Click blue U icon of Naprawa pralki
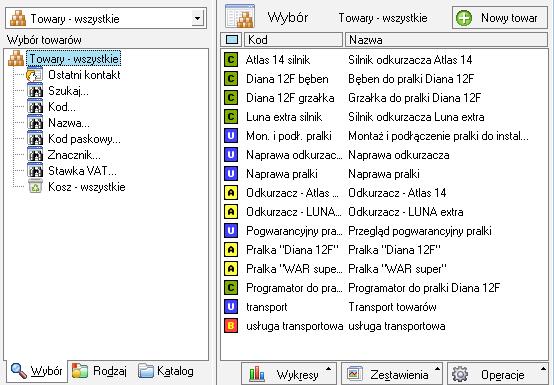This screenshot has width=554, height=385. click(x=231, y=174)
